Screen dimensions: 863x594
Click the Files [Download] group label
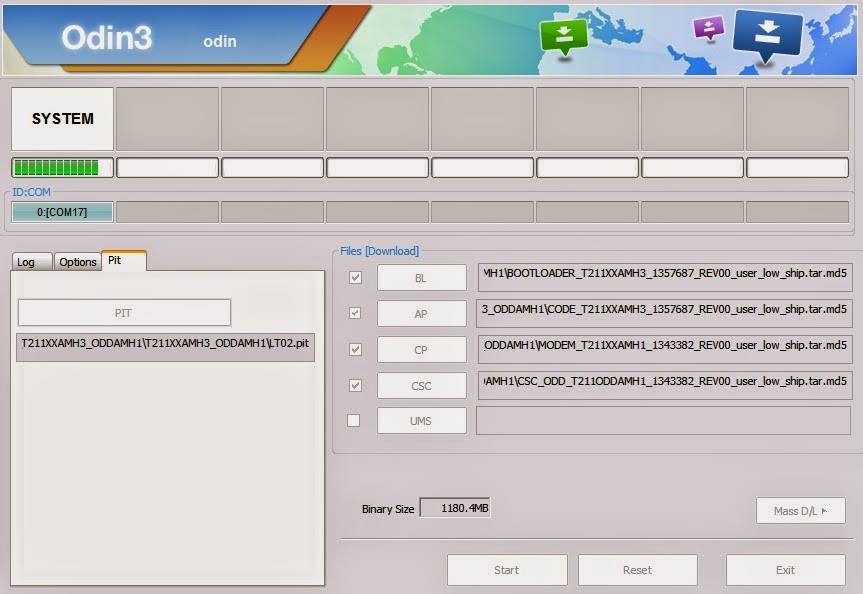coord(379,251)
